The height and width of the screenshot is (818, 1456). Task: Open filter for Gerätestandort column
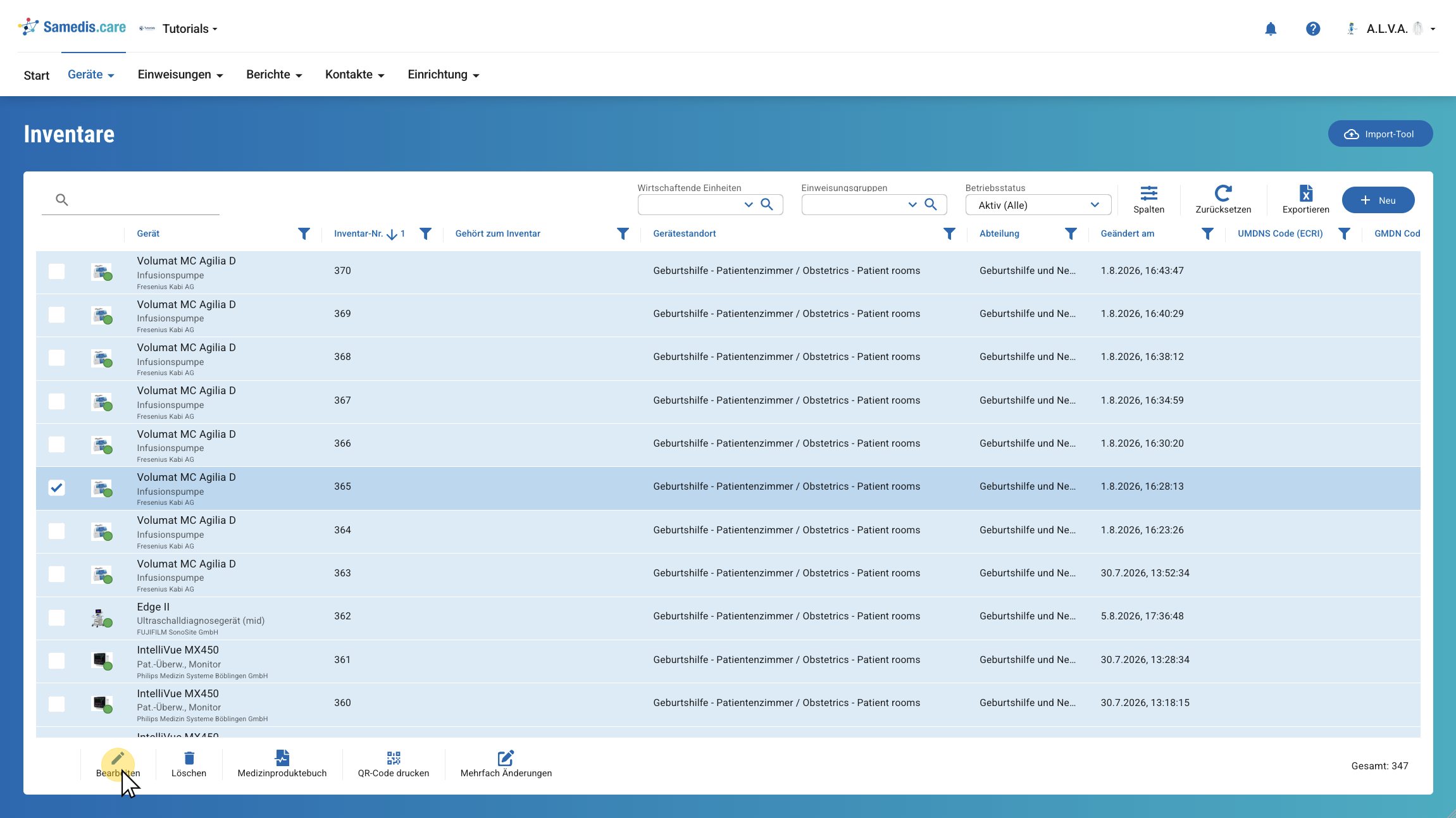coord(949,234)
